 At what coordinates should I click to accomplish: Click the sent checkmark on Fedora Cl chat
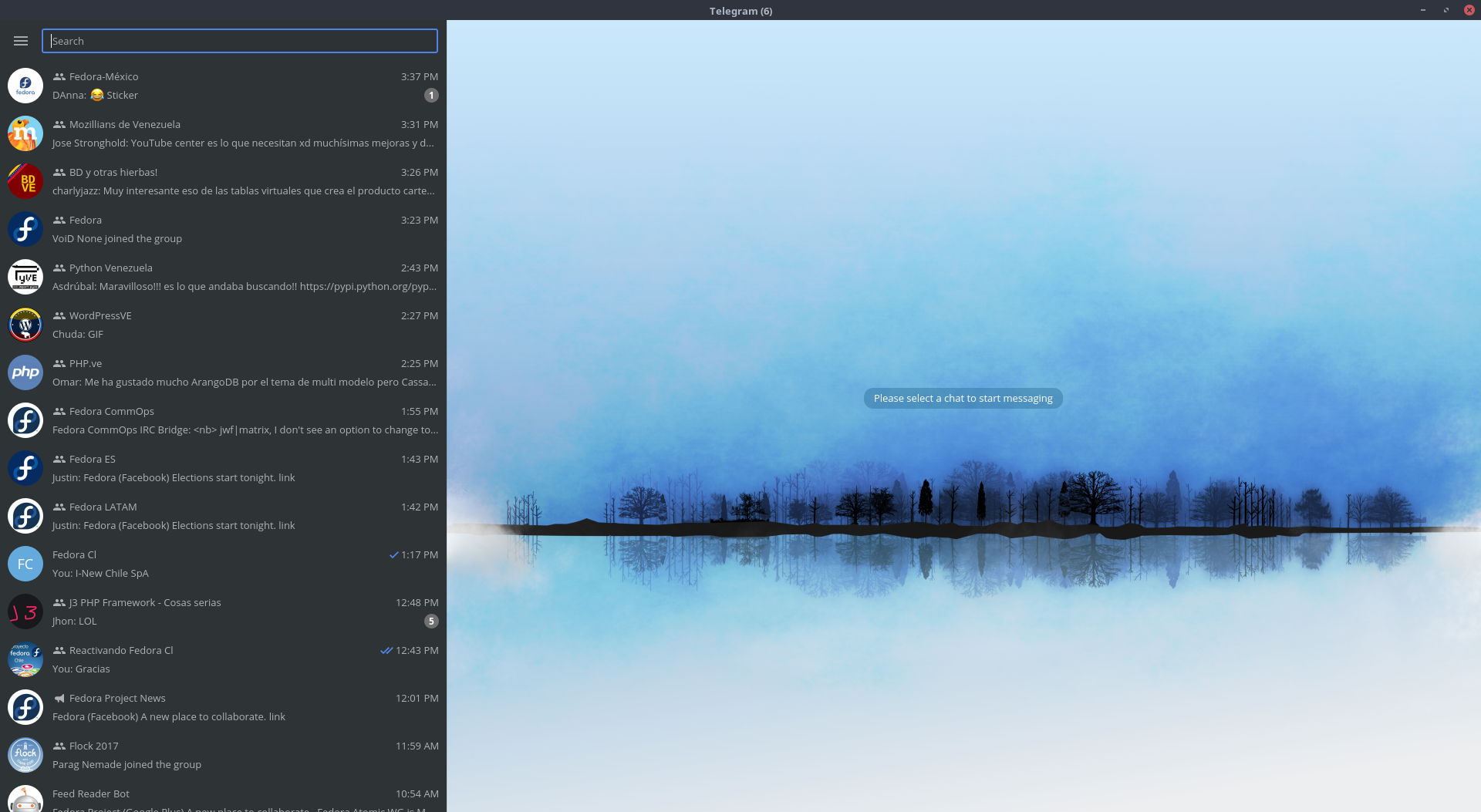point(393,554)
